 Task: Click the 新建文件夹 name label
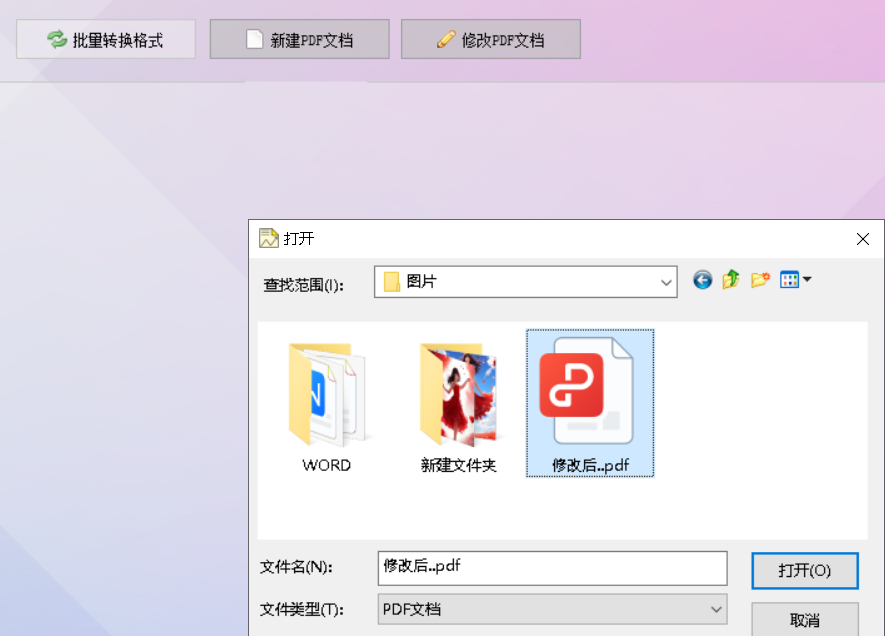(458, 465)
